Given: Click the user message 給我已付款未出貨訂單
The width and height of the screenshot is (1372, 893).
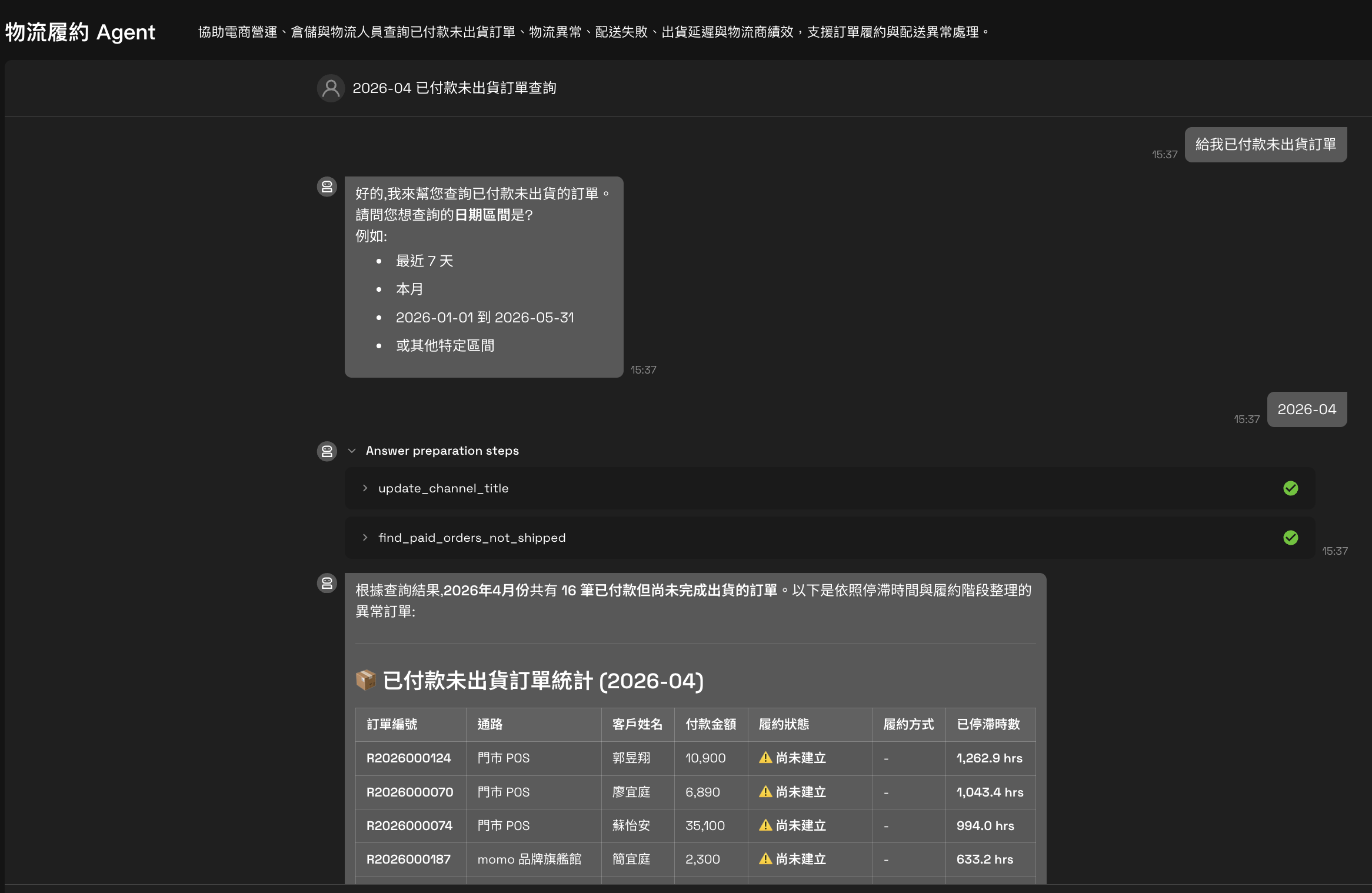Looking at the screenshot, I should [1266, 145].
